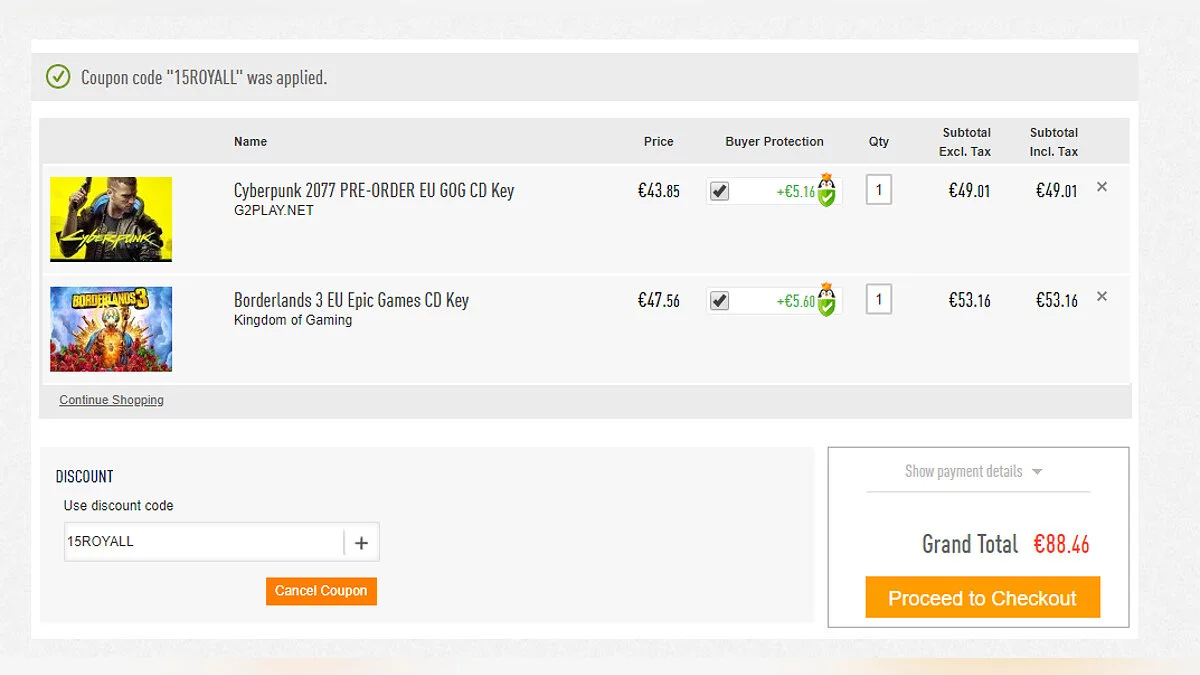Follow the Continue Shopping link
Screen dimensions: 1200x675
pos(111,400)
